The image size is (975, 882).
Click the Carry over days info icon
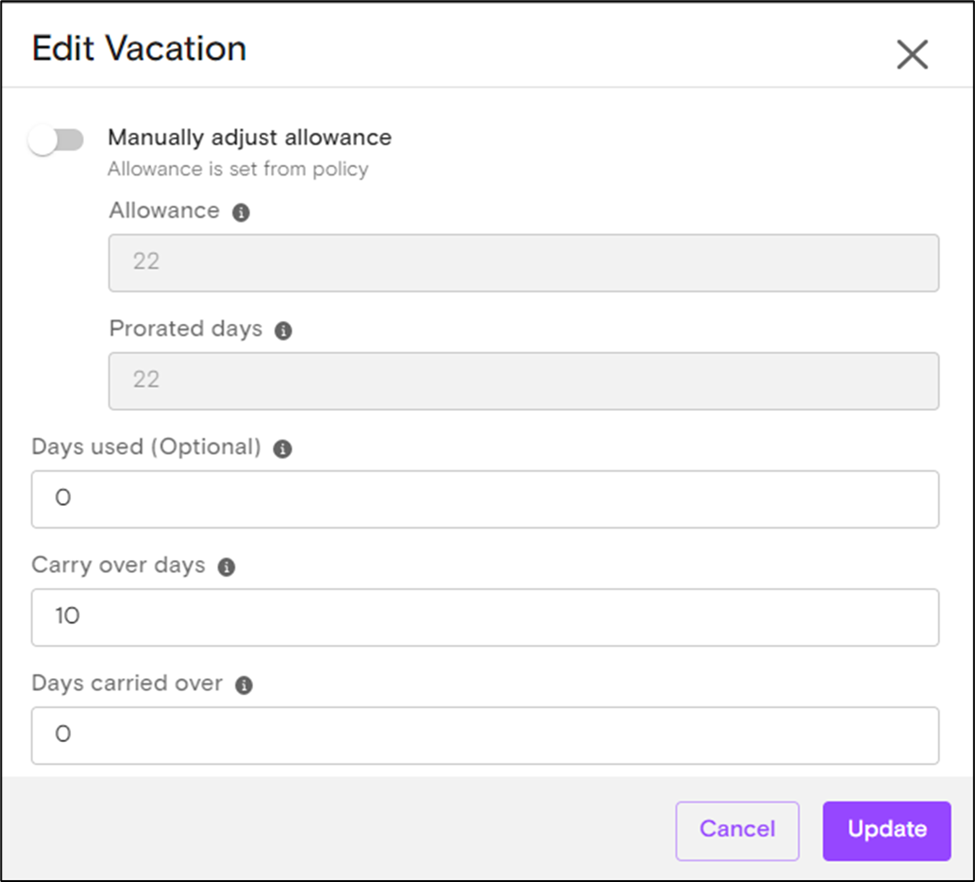(x=226, y=567)
